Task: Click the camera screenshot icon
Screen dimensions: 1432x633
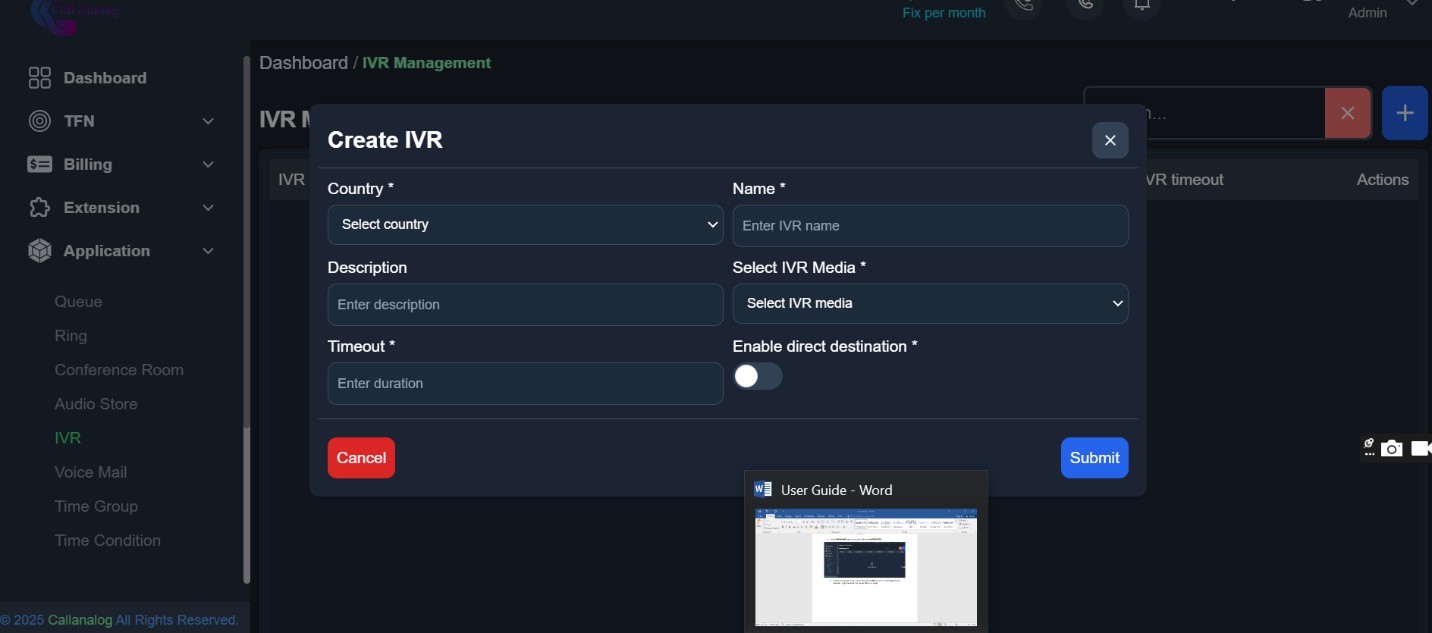Action: coord(1391,449)
